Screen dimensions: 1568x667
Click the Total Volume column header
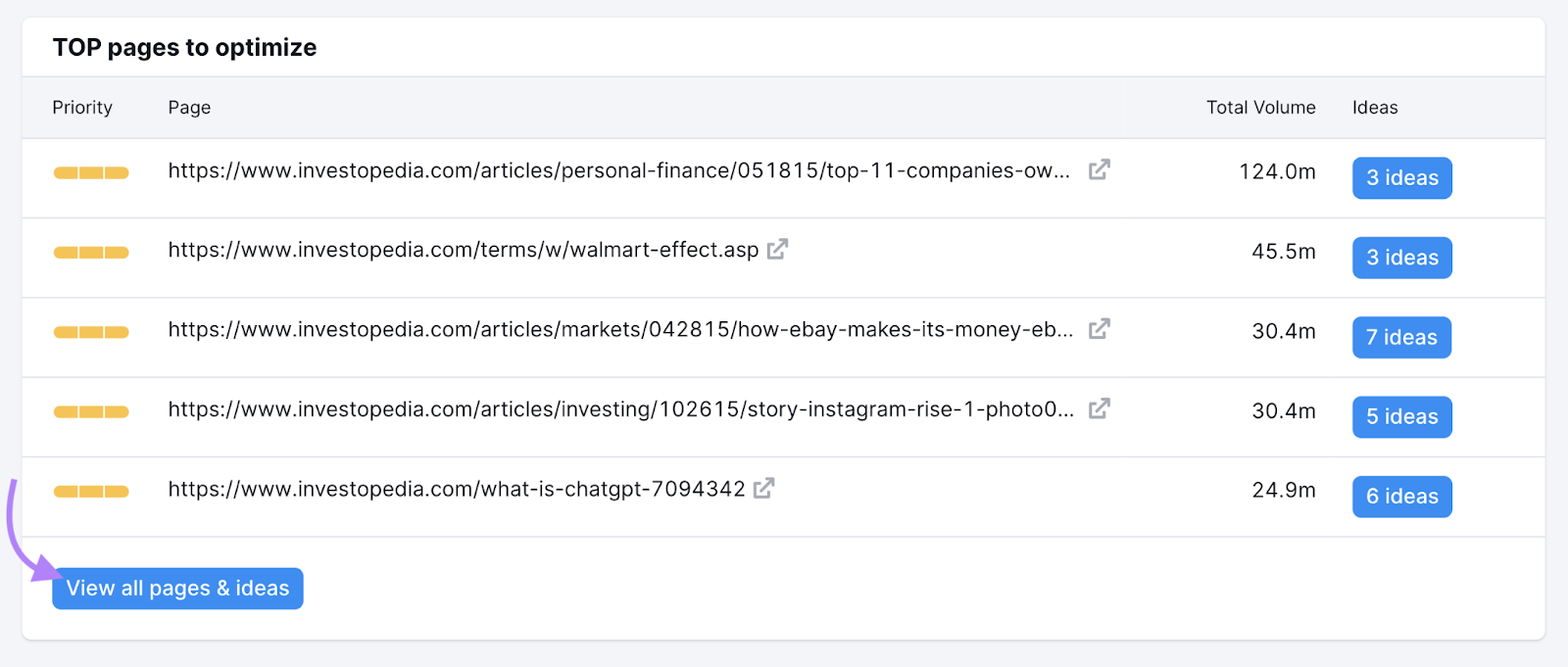coord(1260,108)
